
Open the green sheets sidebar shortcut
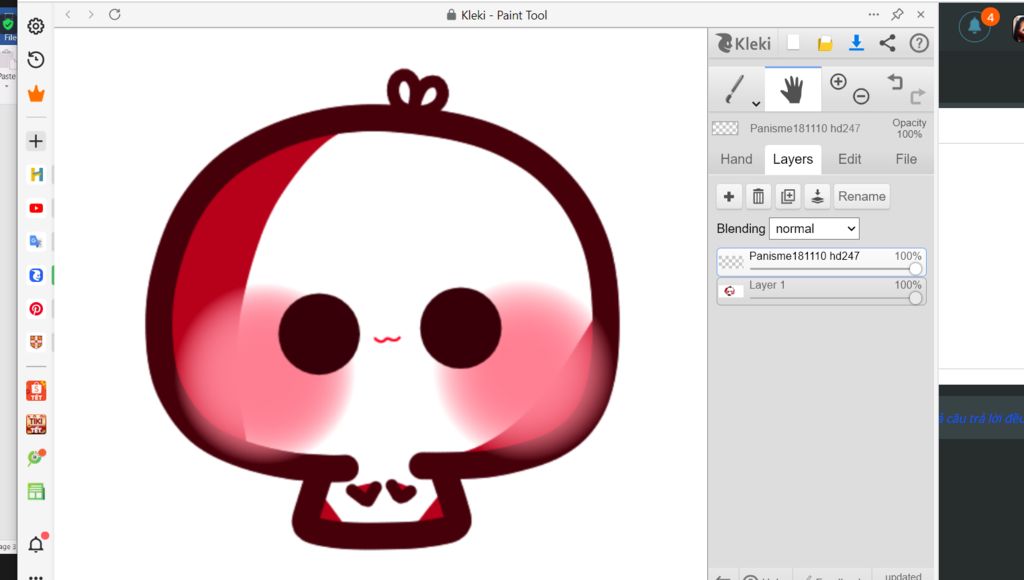[36, 492]
